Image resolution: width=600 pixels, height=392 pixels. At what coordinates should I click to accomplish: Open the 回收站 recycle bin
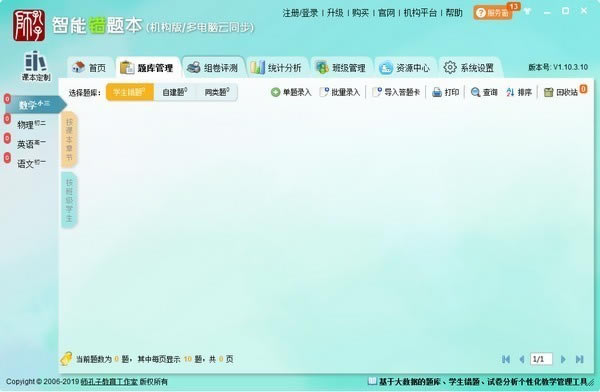(x=561, y=92)
